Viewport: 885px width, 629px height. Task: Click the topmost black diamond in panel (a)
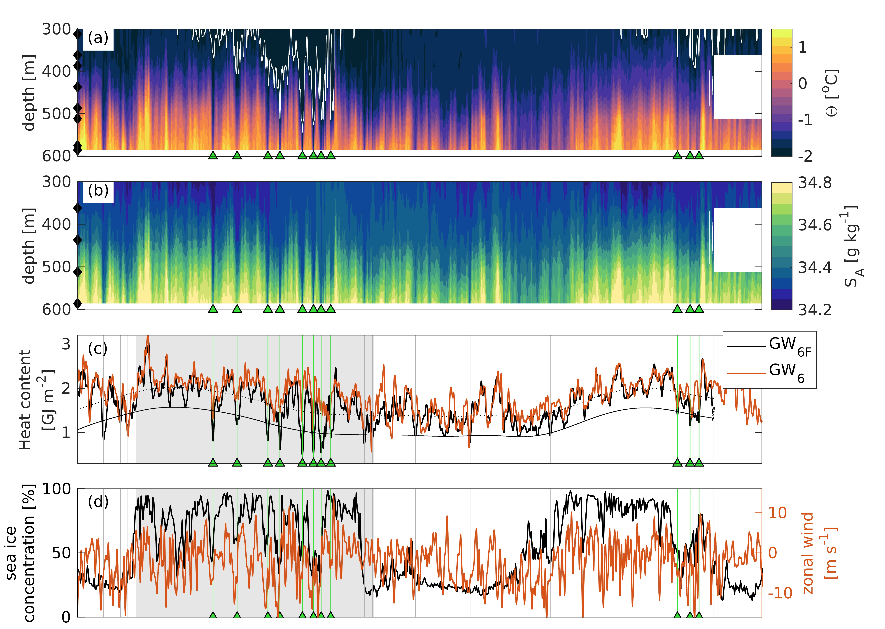coord(79,35)
